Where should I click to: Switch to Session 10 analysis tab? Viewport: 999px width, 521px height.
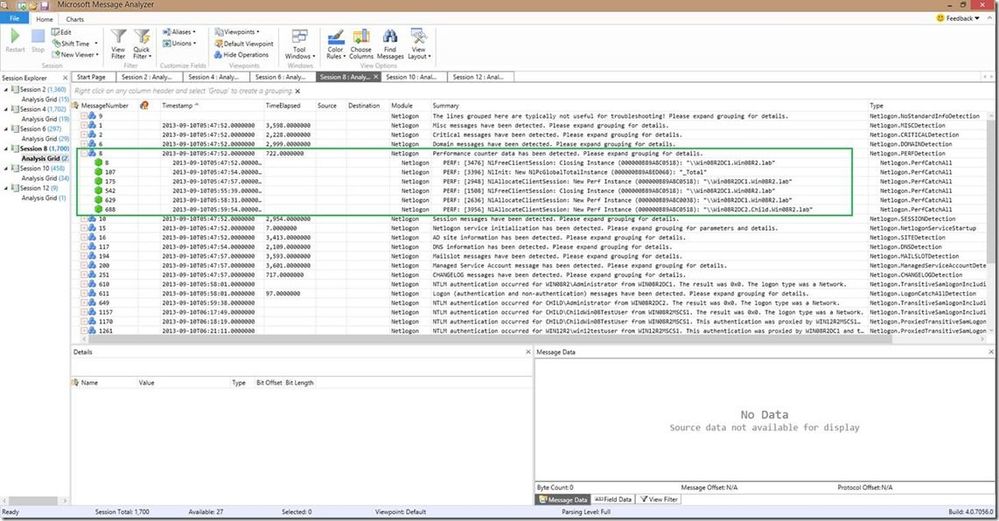[x=413, y=77]
